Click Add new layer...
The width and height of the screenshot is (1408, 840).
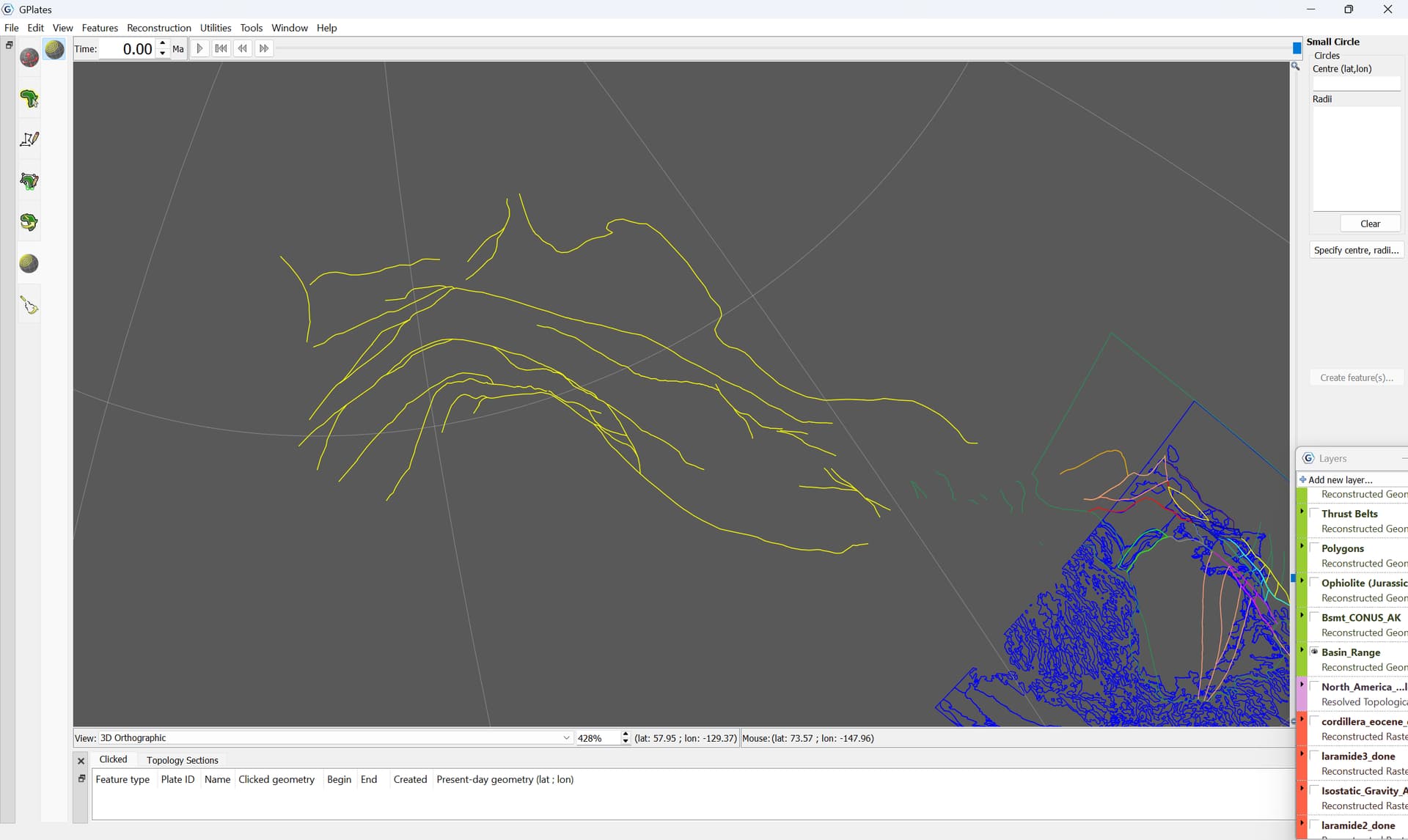pos(1340,480)
